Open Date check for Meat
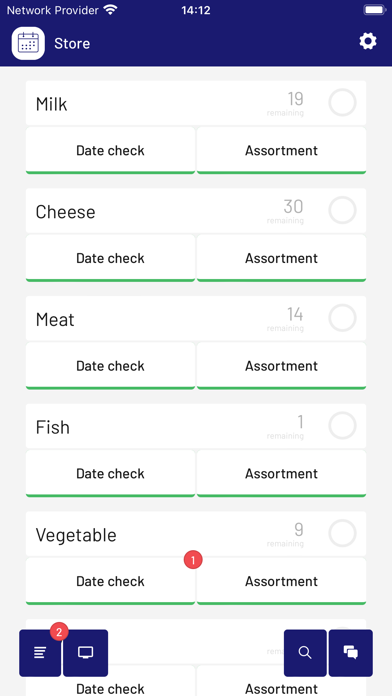This screenshot has height=696, width=392. click(110, 366)
